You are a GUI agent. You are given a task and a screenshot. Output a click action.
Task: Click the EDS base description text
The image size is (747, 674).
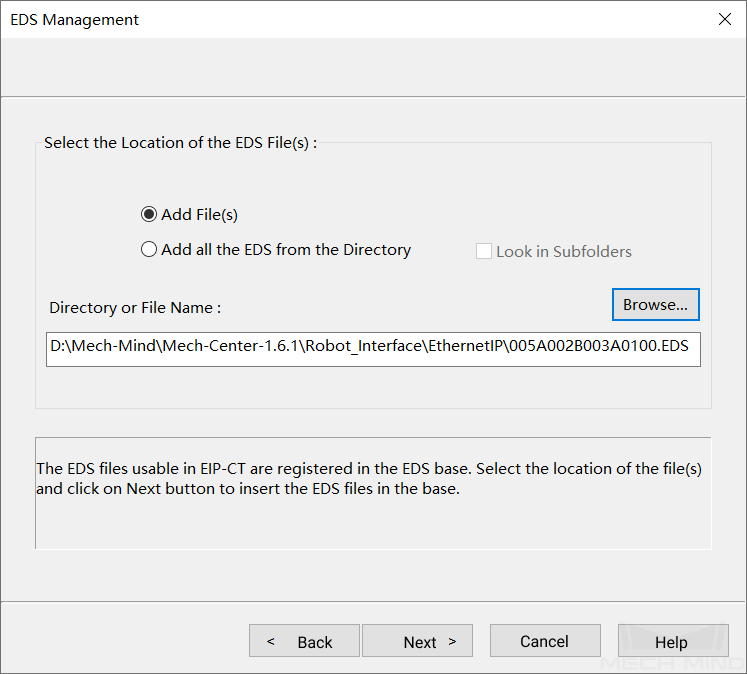click(x=370, y=479)
